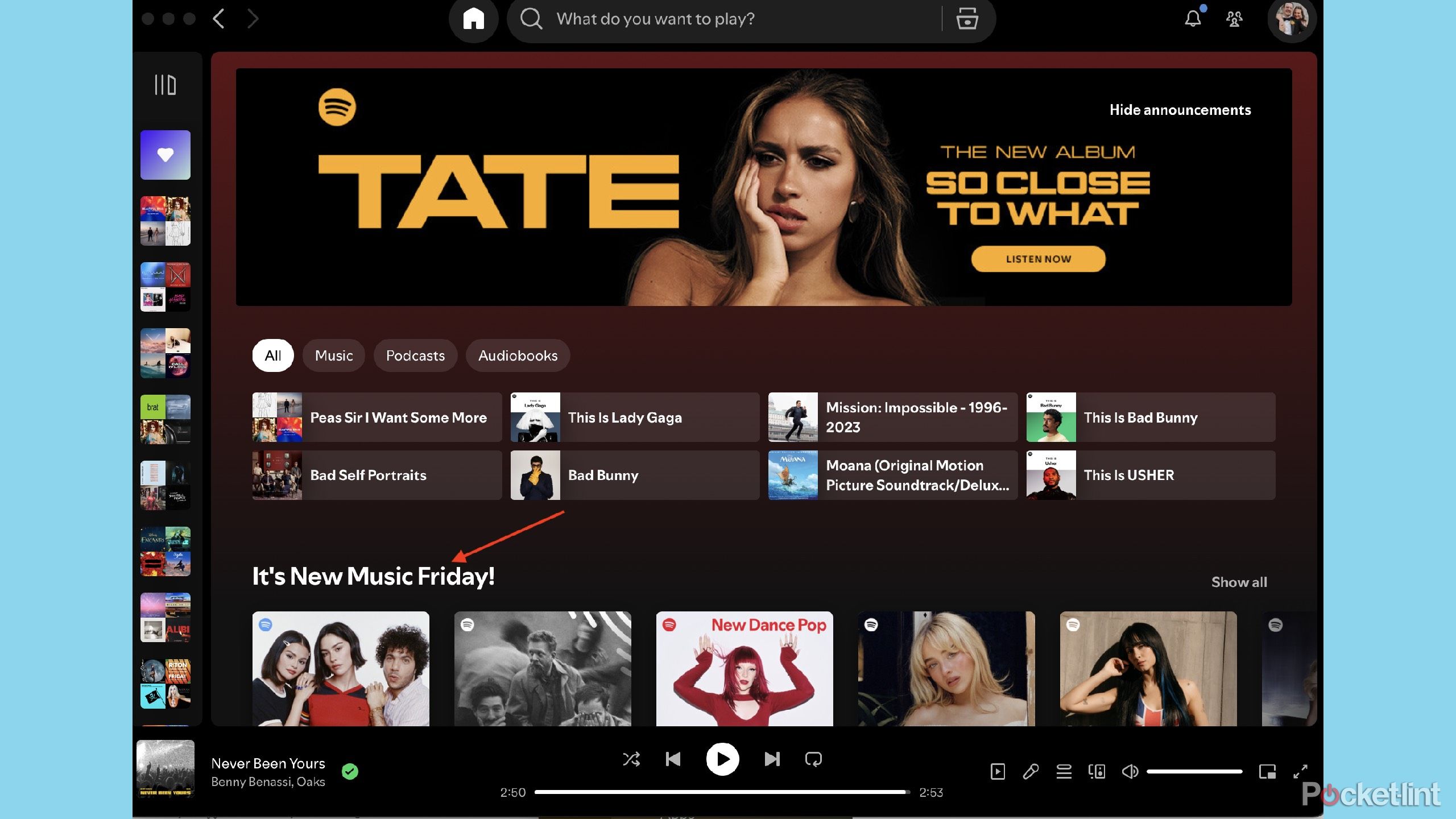Click the lyrics icon in player bar
This screenshot has width=1456, height=819.
1030,771
